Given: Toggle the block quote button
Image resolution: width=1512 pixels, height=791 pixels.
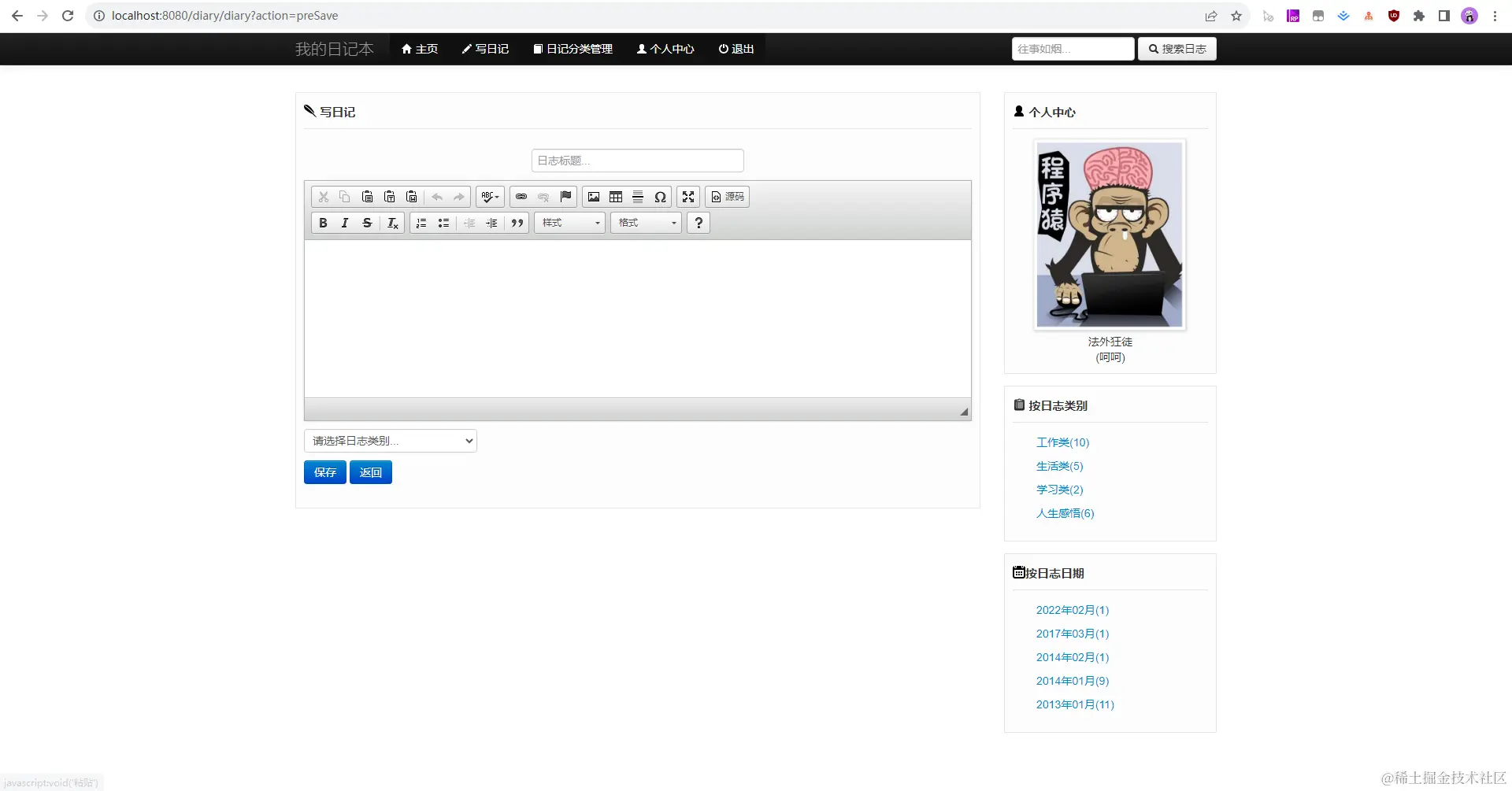Looking at the screenshot, I should [517, 223].
